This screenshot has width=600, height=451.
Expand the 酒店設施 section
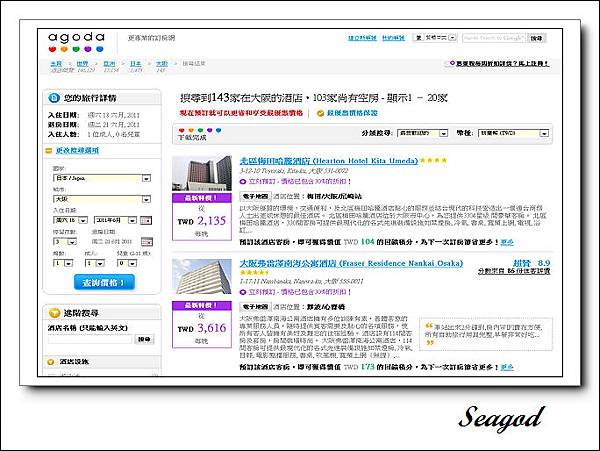click(x=73, y=361)
